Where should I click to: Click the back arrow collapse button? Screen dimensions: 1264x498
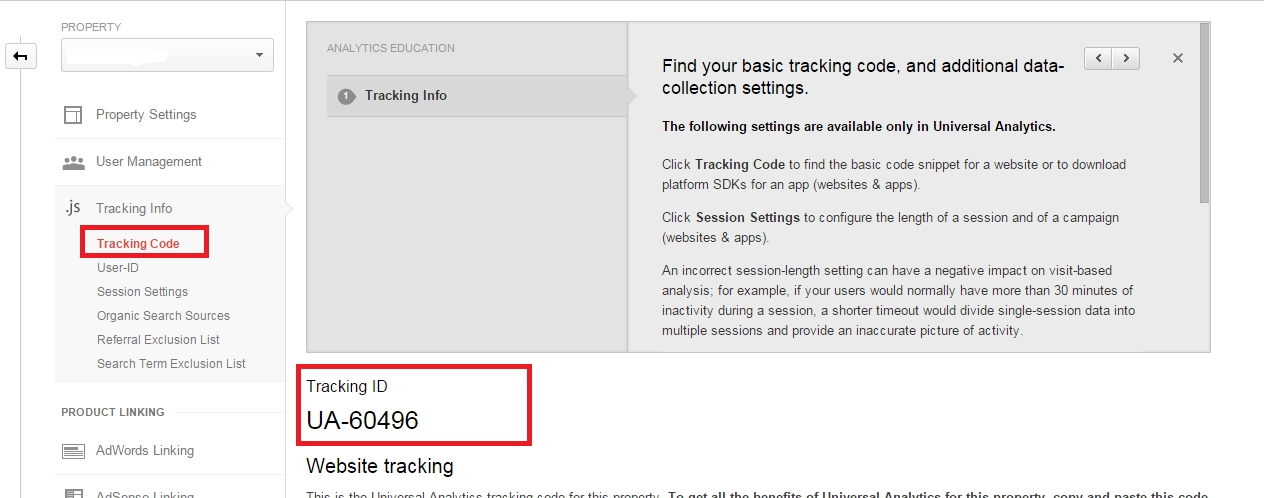[21, 57]
